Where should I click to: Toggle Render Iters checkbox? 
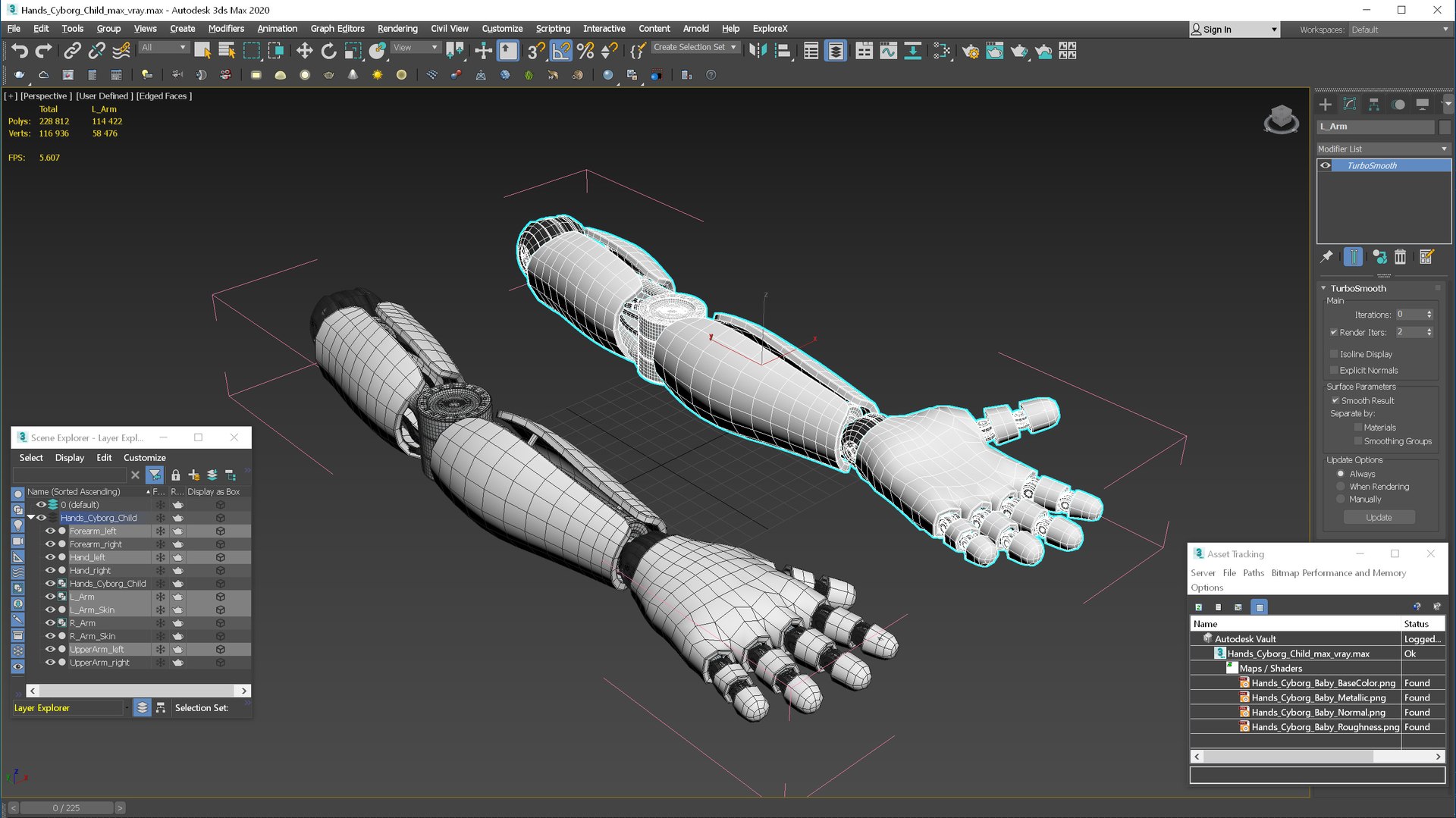(1334, 332)
